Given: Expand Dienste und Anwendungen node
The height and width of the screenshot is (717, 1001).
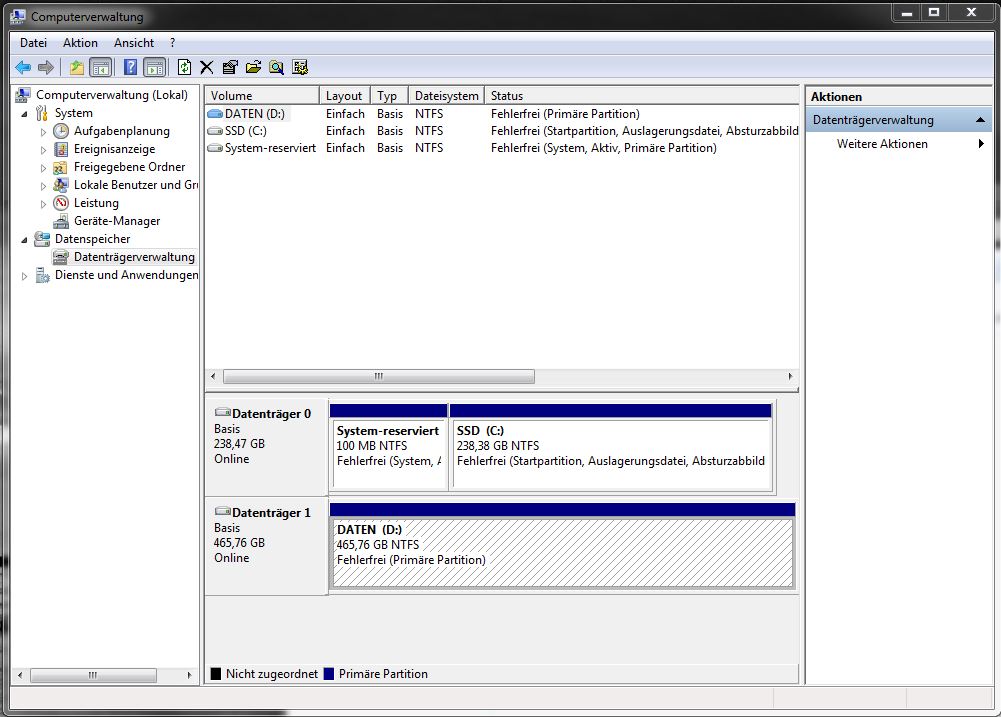Looking at the screenshot, I should [24, 276].
